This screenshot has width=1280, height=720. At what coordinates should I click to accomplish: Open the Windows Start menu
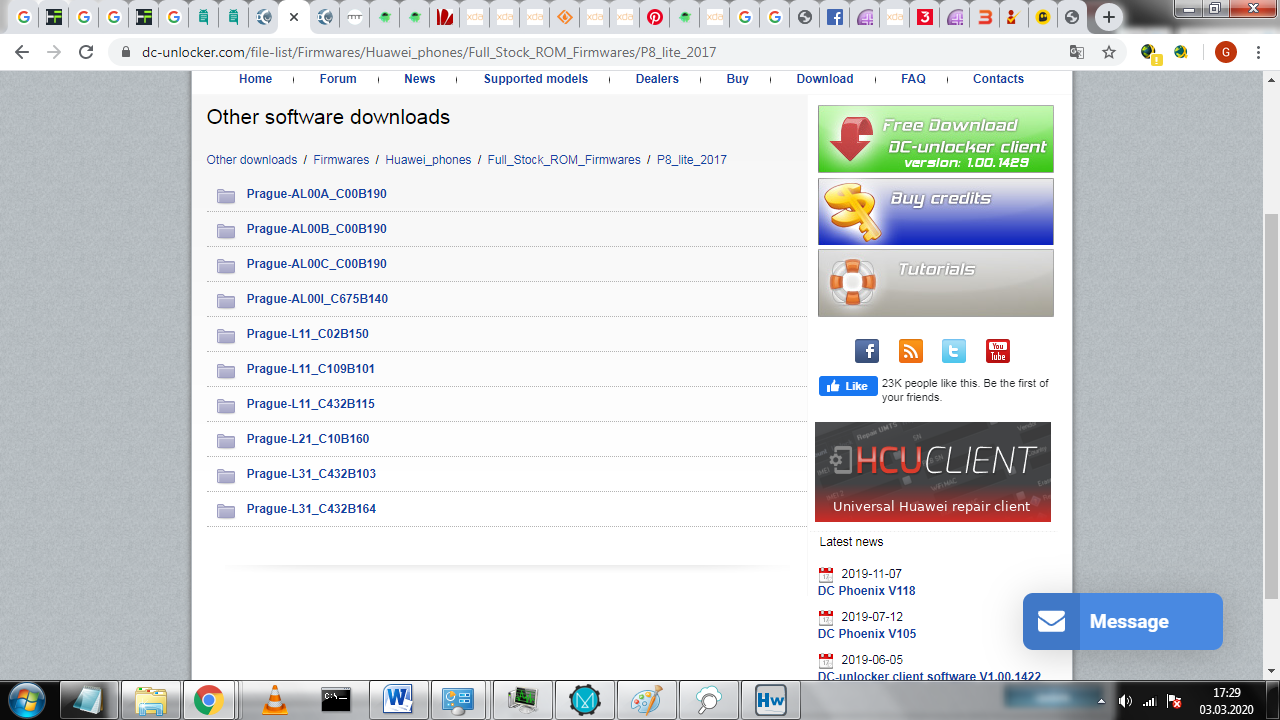[27, 700]
